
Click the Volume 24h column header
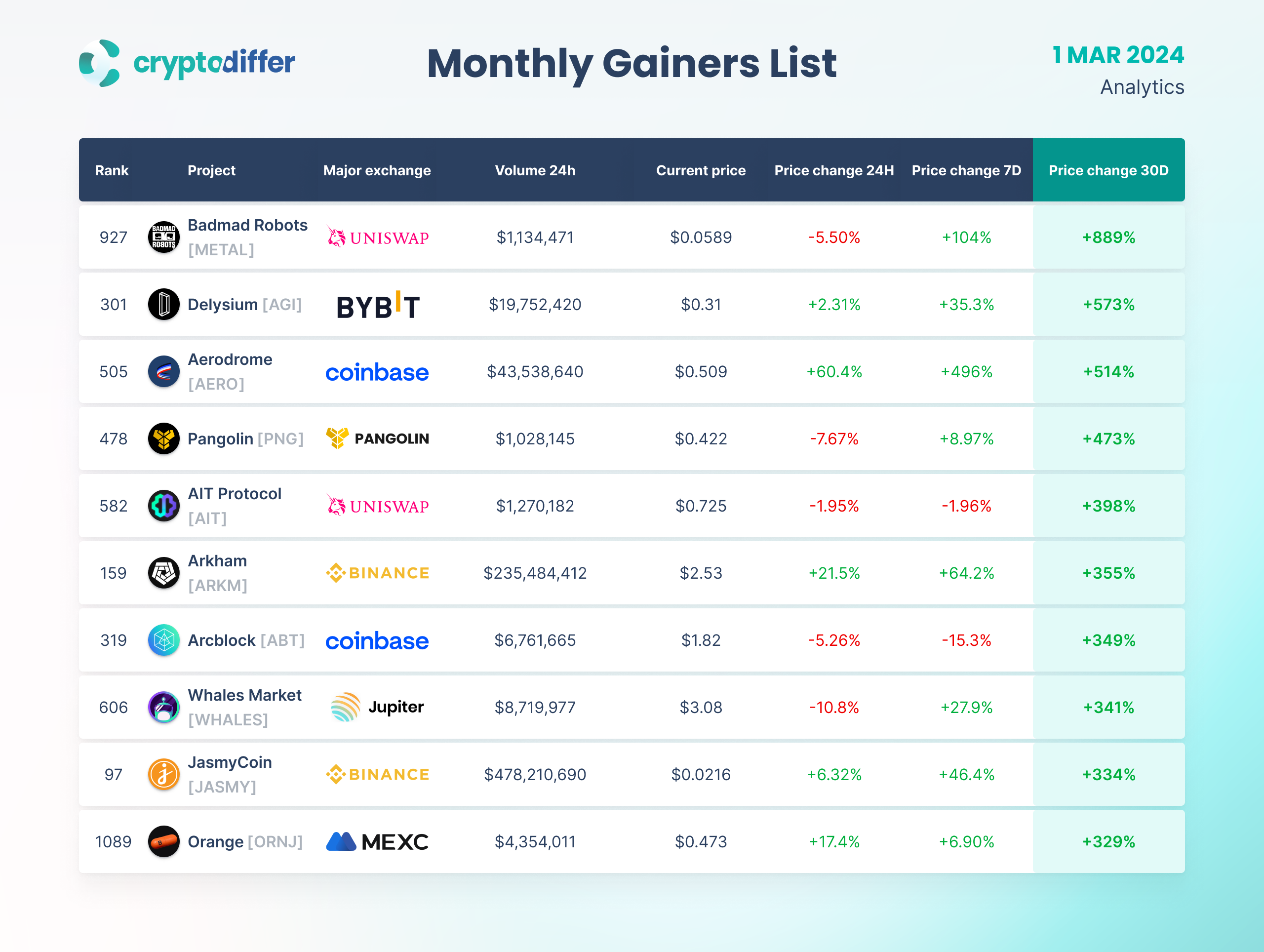click(x=535, y=170)
